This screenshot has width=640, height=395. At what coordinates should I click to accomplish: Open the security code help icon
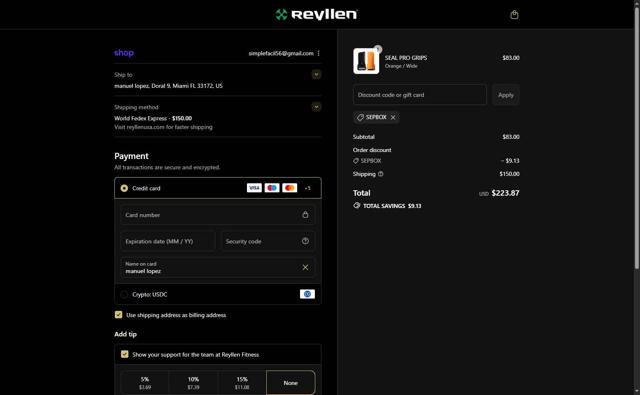click(305, 241)
